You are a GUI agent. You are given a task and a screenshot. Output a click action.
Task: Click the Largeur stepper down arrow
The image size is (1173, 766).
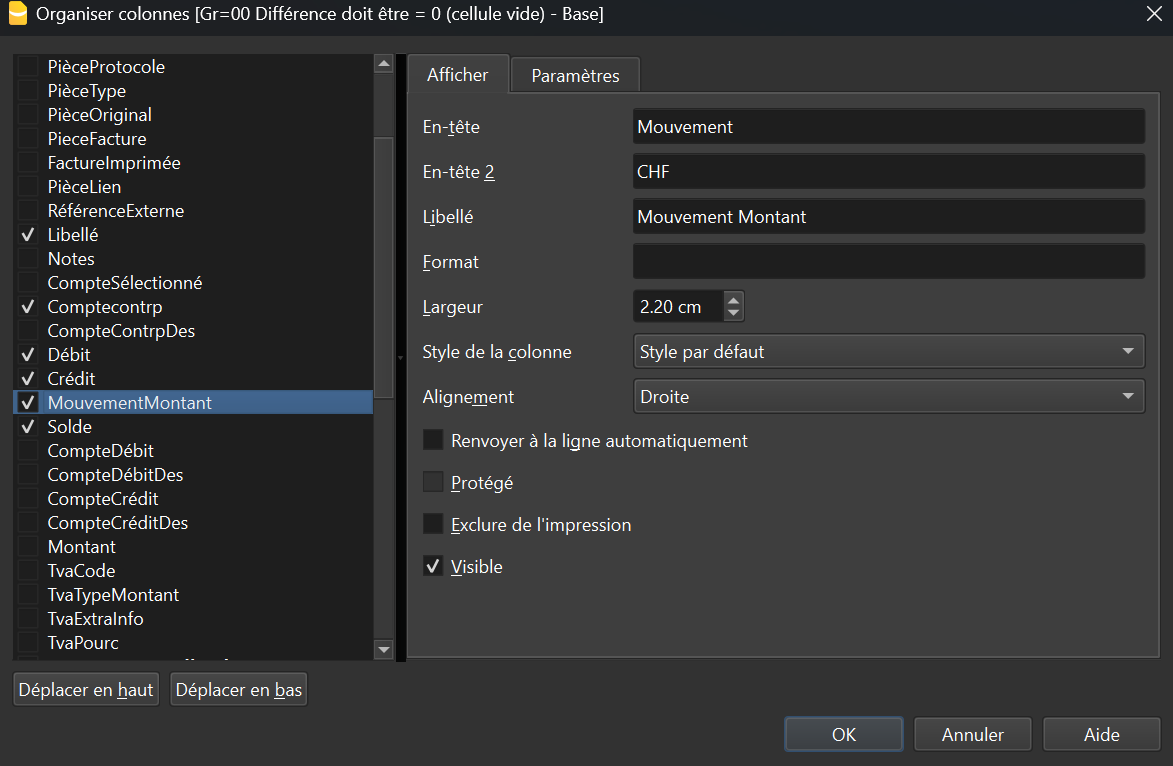(734, 312)
